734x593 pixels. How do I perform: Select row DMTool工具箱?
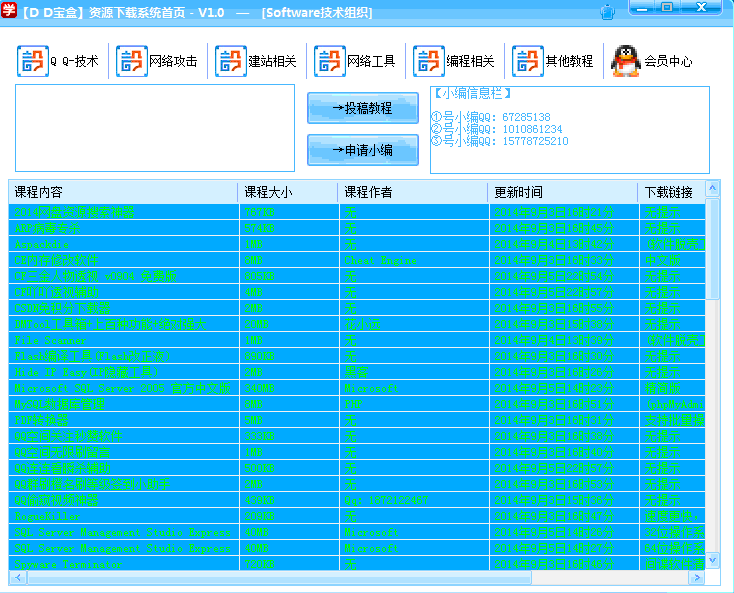[x=357, y=324]
